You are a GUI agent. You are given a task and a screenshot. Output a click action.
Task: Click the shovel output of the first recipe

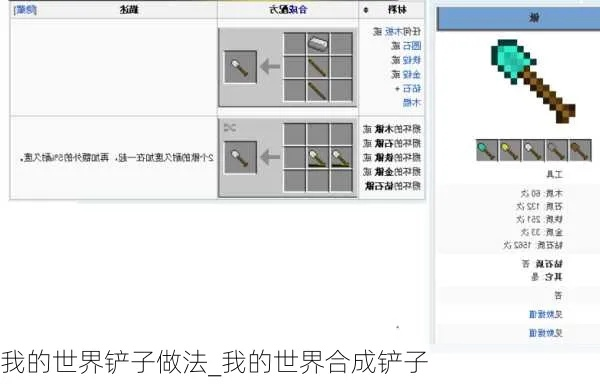coord(240,67)
